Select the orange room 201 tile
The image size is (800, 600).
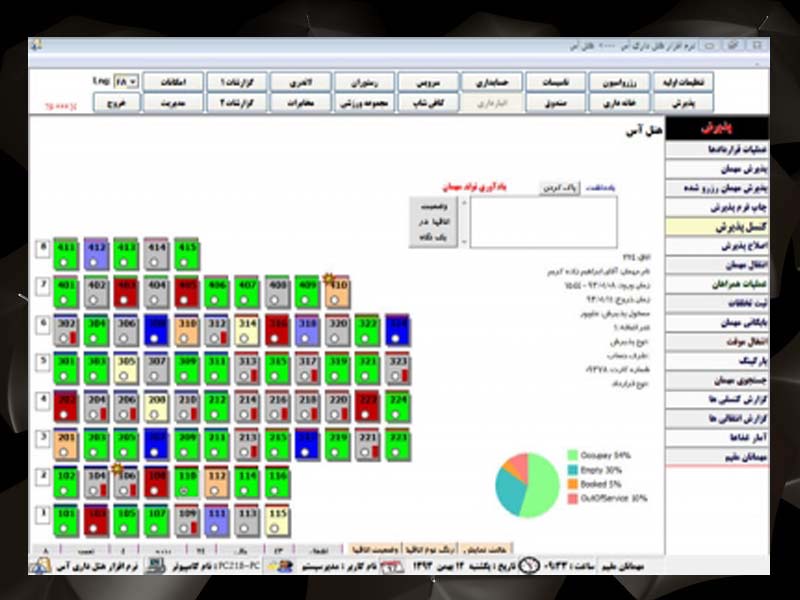[x=67, y=444]
